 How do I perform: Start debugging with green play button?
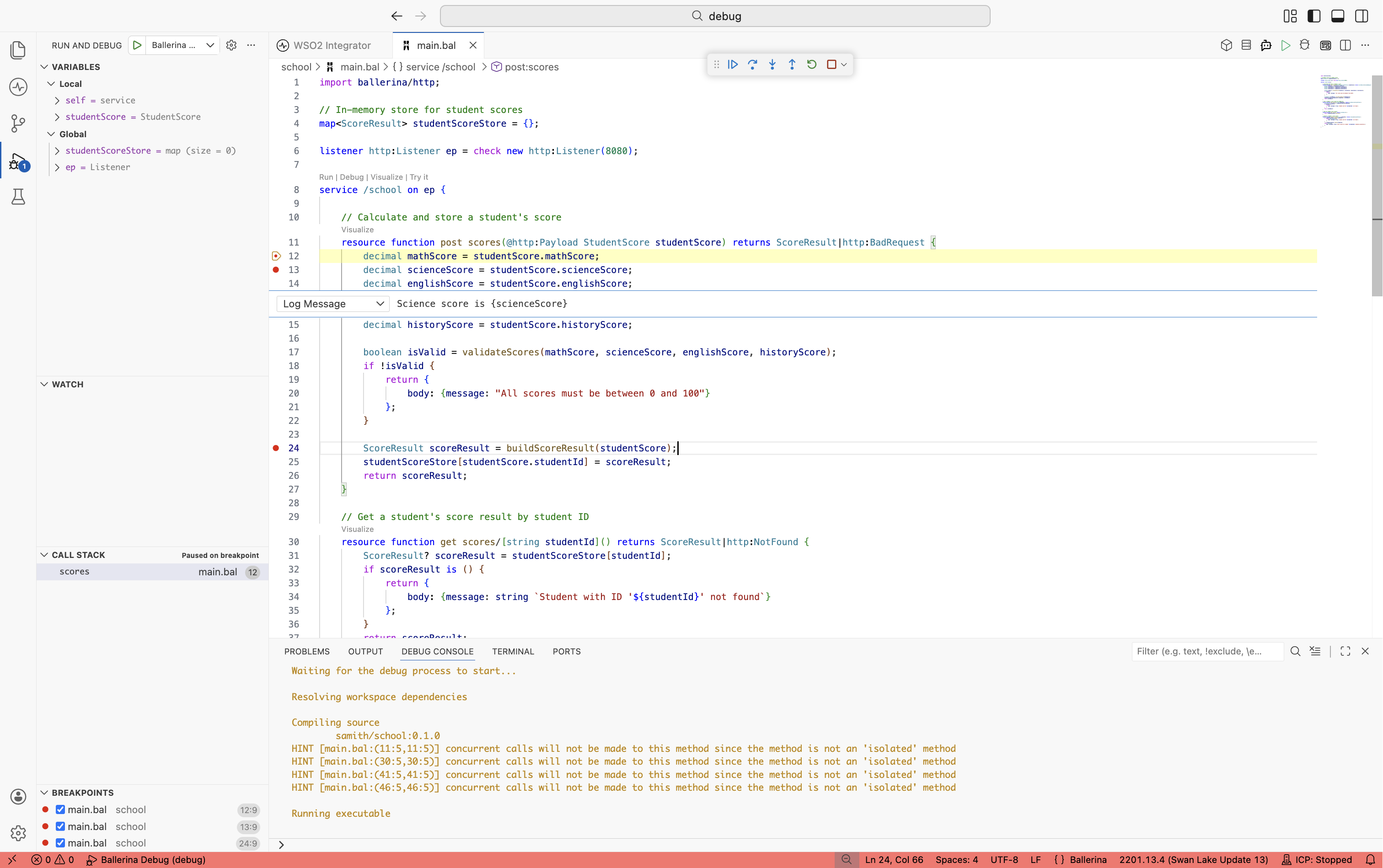137,45
